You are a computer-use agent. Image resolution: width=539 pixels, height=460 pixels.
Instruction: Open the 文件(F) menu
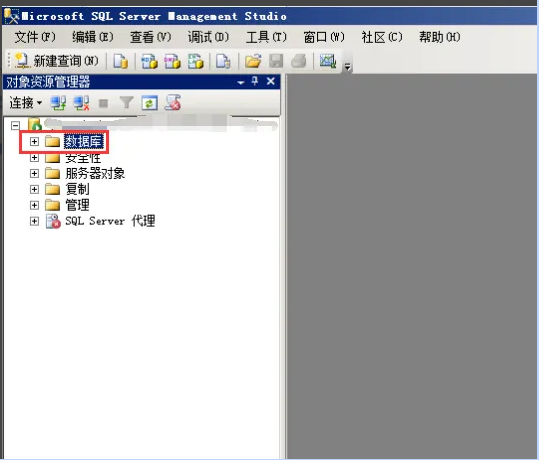(x=35, y=37)
